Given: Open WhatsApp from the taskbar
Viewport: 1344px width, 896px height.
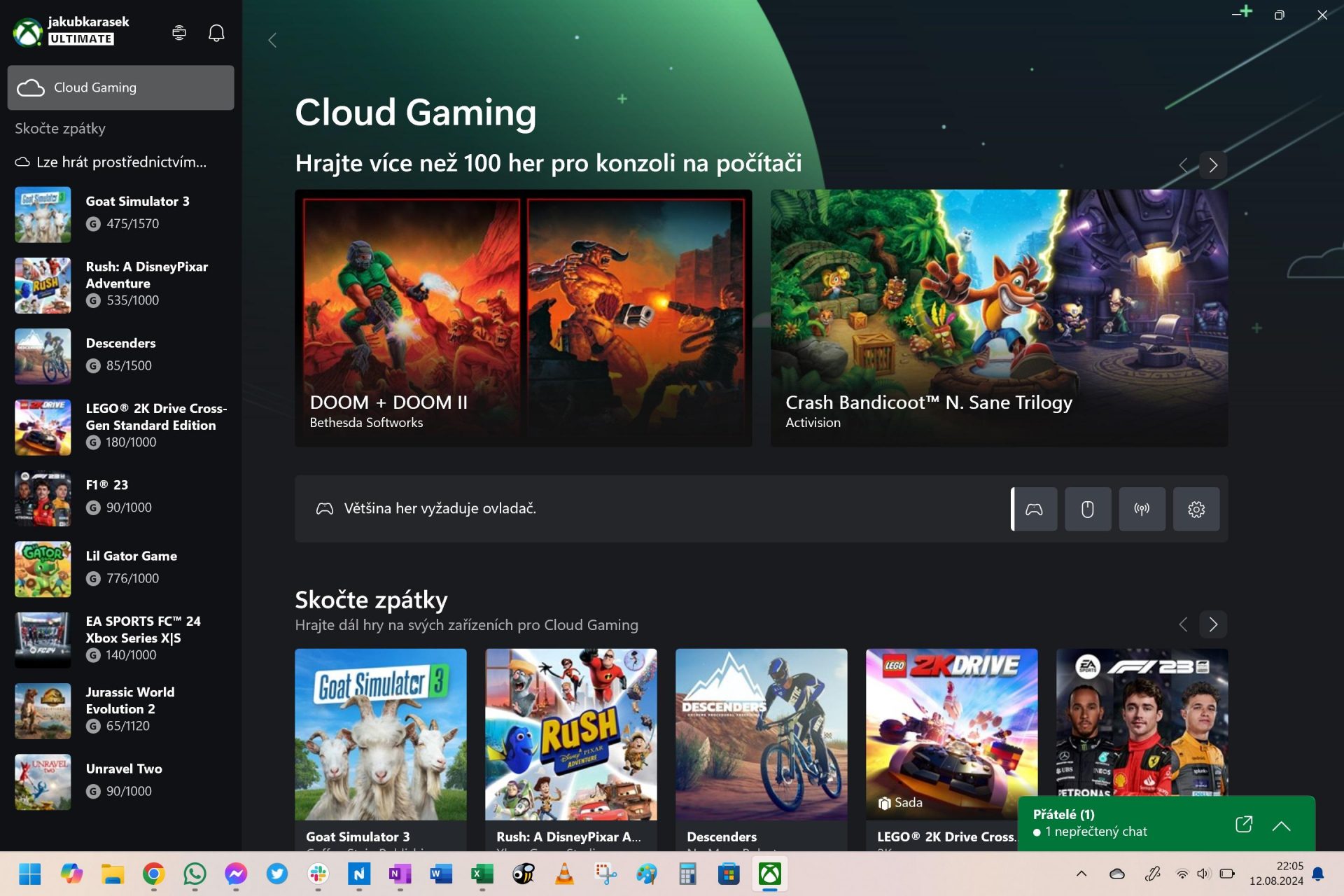Looking at the screenshot, I should (195, 874).
